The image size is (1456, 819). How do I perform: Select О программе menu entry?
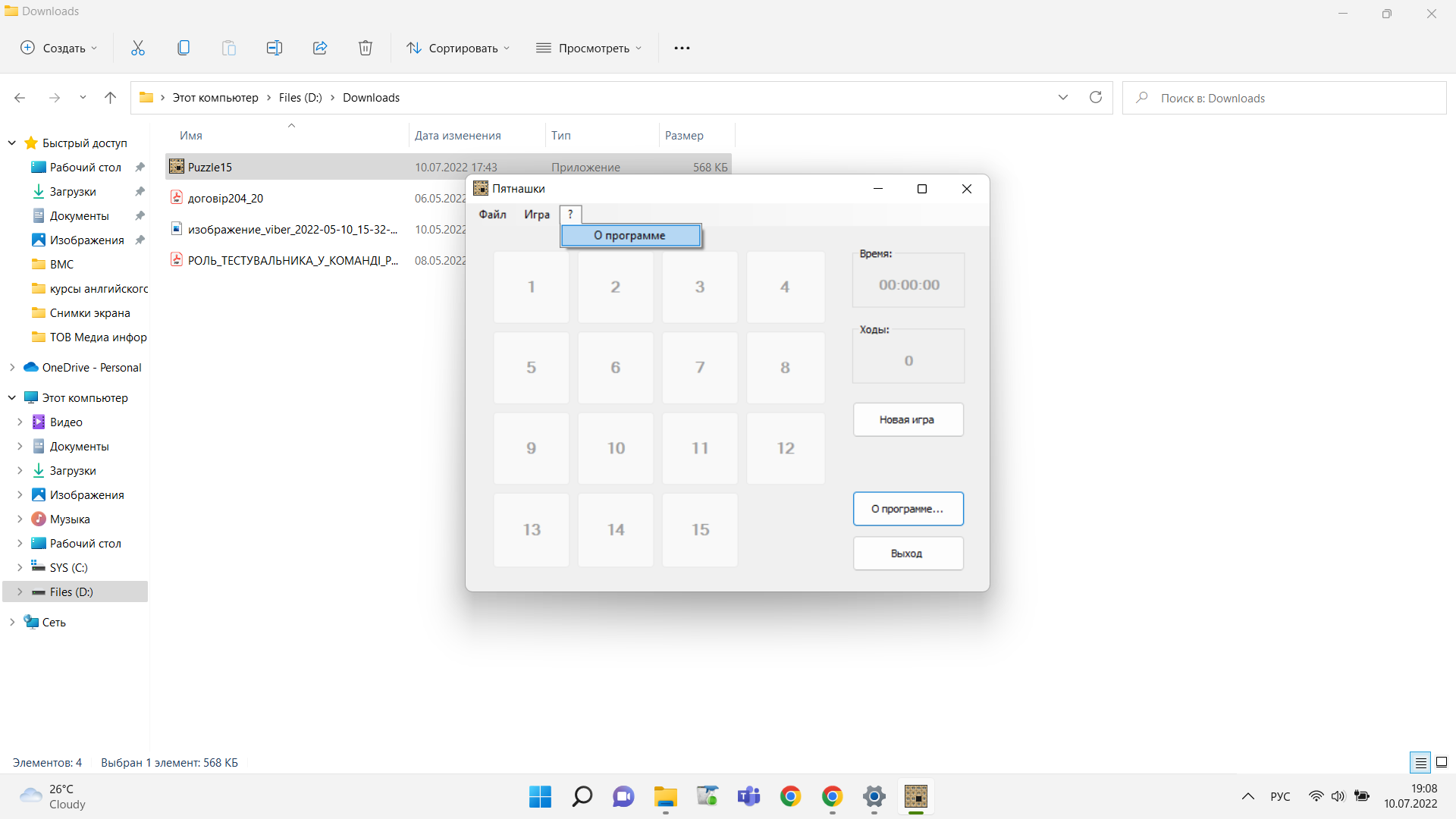630,235
